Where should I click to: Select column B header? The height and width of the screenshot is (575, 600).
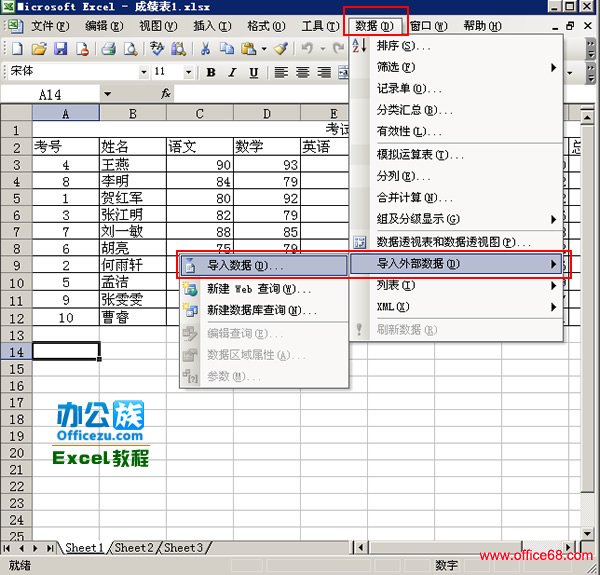[133, 114]
